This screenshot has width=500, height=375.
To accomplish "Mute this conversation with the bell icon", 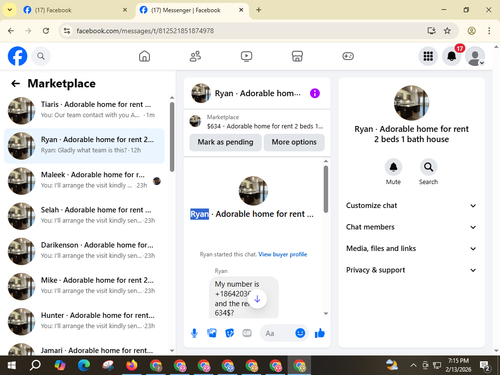I will [x=393, y=167].
